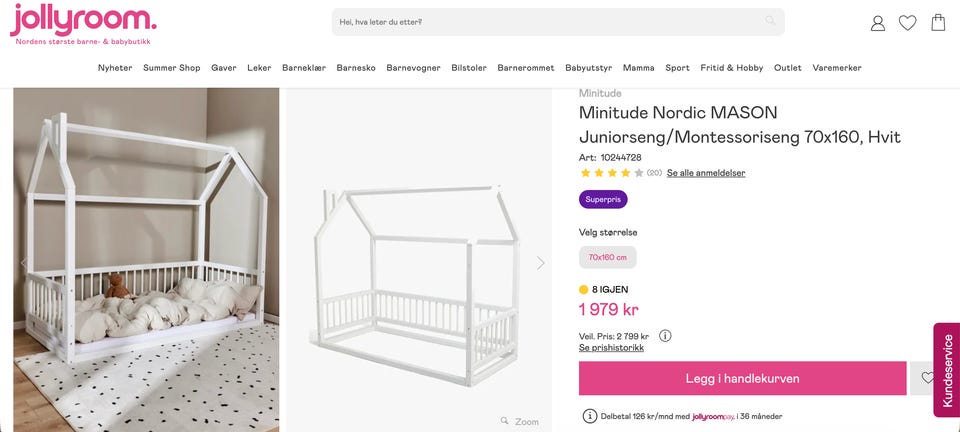960x432 pixels.
Task: Open the Barnevogner menu
Action: click(x=413, y=68)
